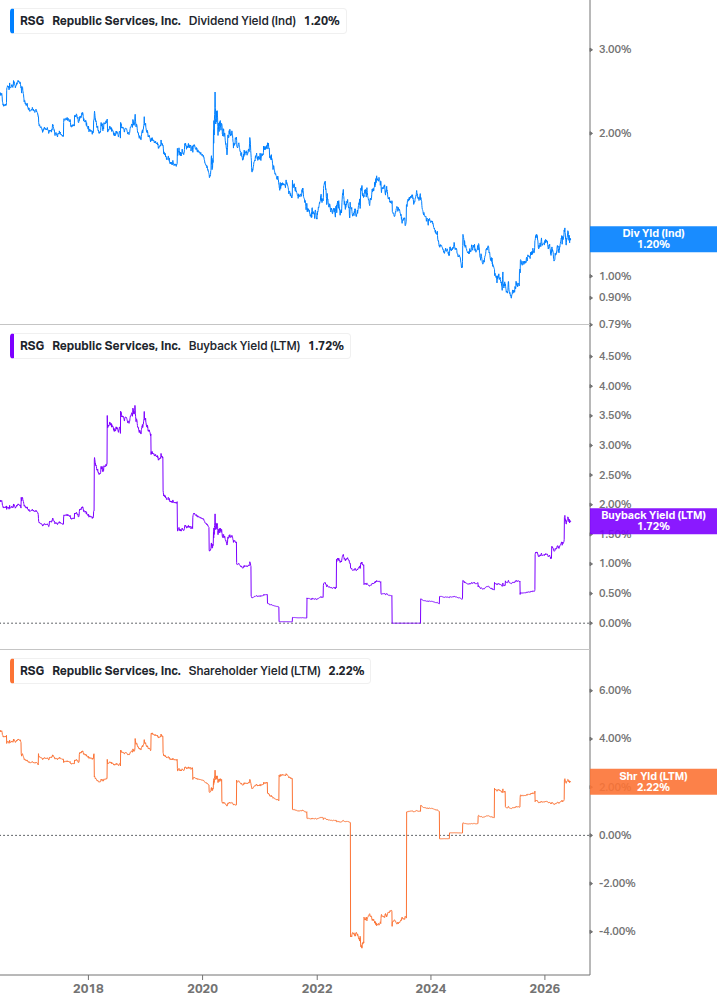Click the -2.00% tick in shareholder yield pane

coord(617,883)
